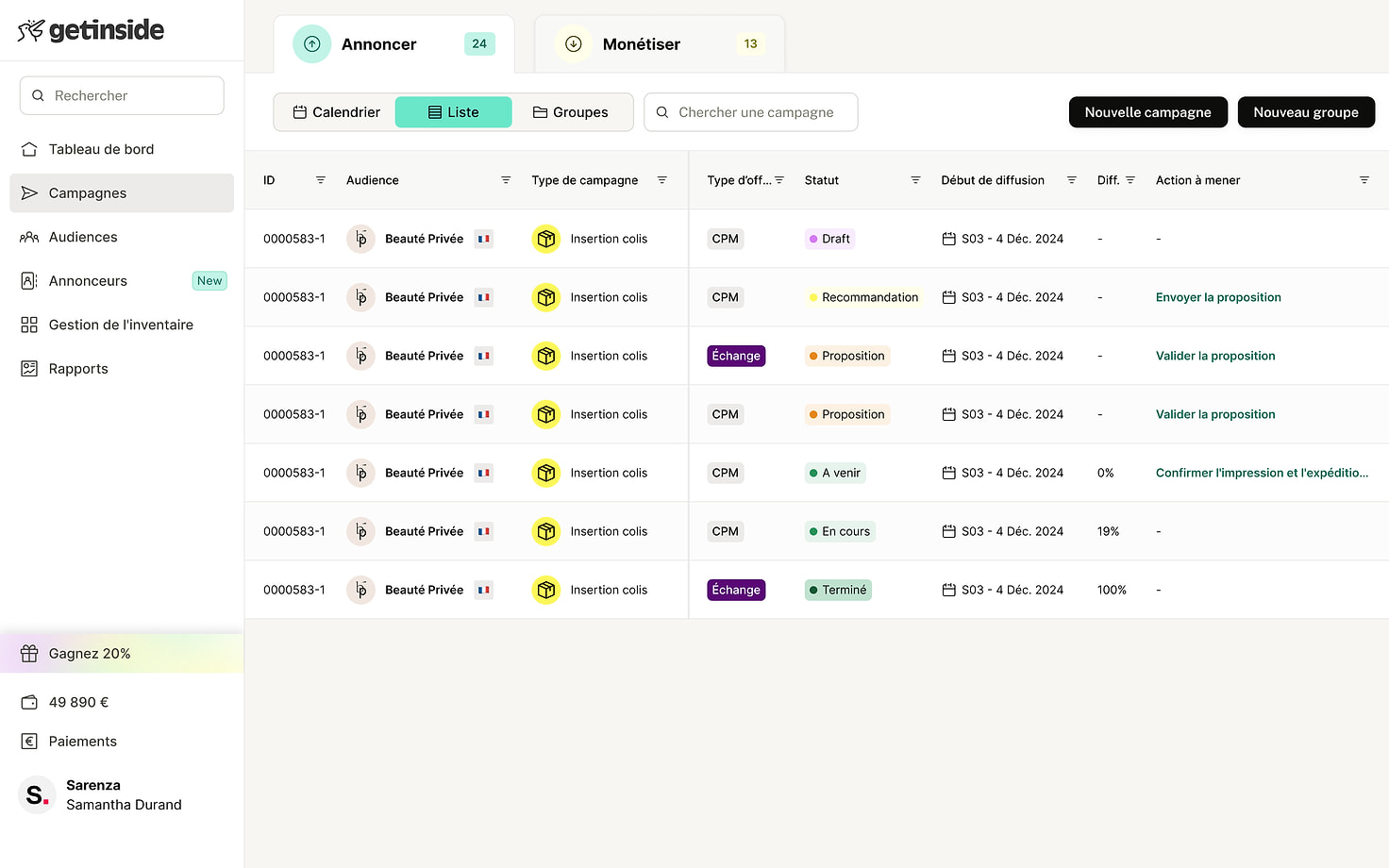The width and height of the screenshot is (1389, 868).
Task: Click the Draft status badge
Action: (x=829, y=239)
